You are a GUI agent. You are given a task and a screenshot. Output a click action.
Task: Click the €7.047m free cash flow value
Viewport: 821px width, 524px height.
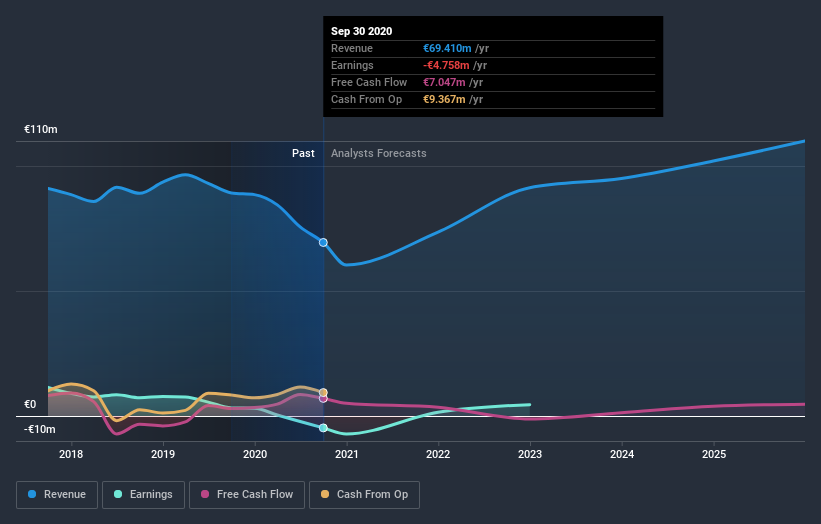pos(444,82)
